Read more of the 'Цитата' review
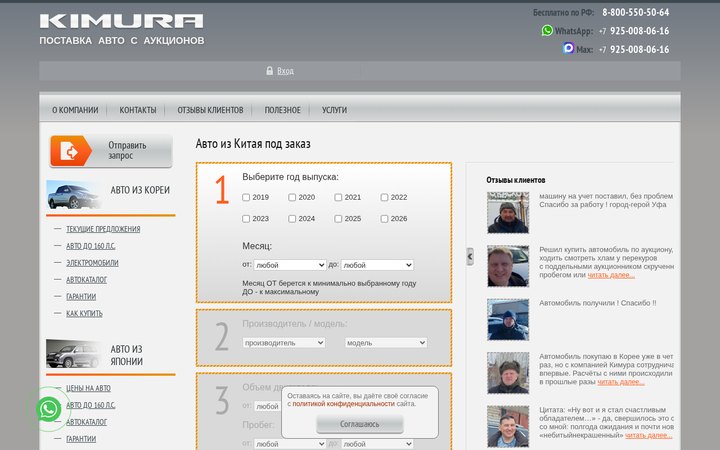This screenshot has width=720, height=450. pos(649,435)
